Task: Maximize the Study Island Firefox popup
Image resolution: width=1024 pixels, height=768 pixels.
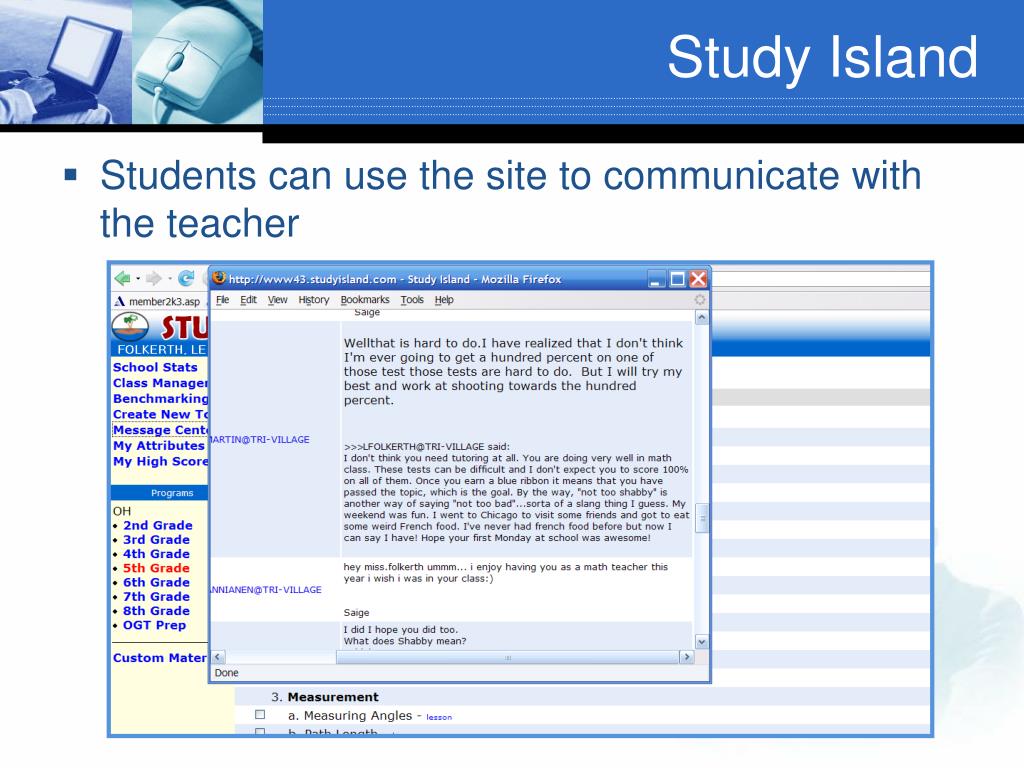Action: (678, 280)
